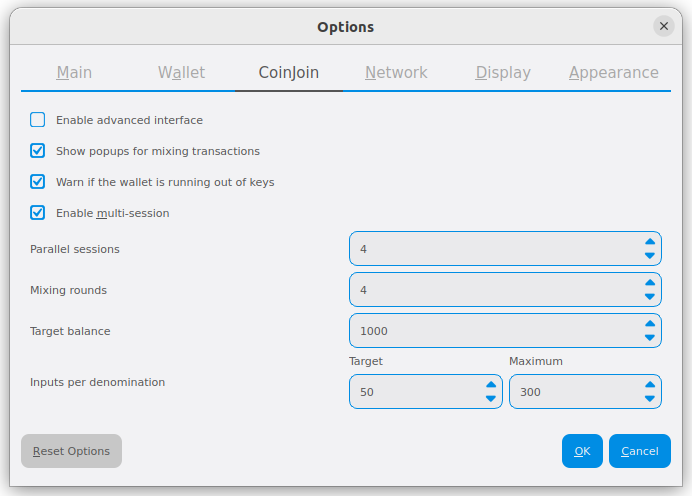Click the Cancel button
692x496 pixels.
(x=639, y=451)
